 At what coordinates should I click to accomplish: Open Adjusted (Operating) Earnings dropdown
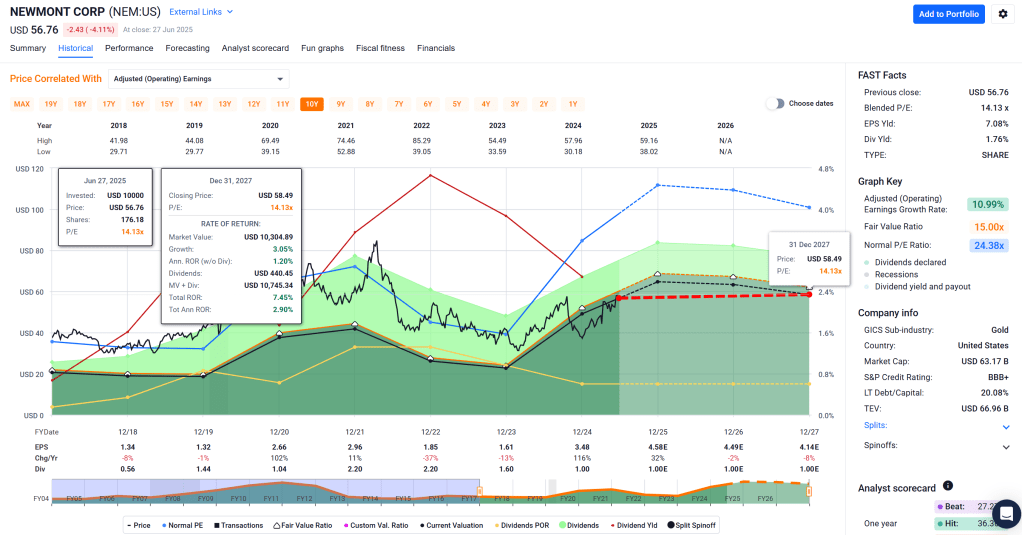click(198, 79)
